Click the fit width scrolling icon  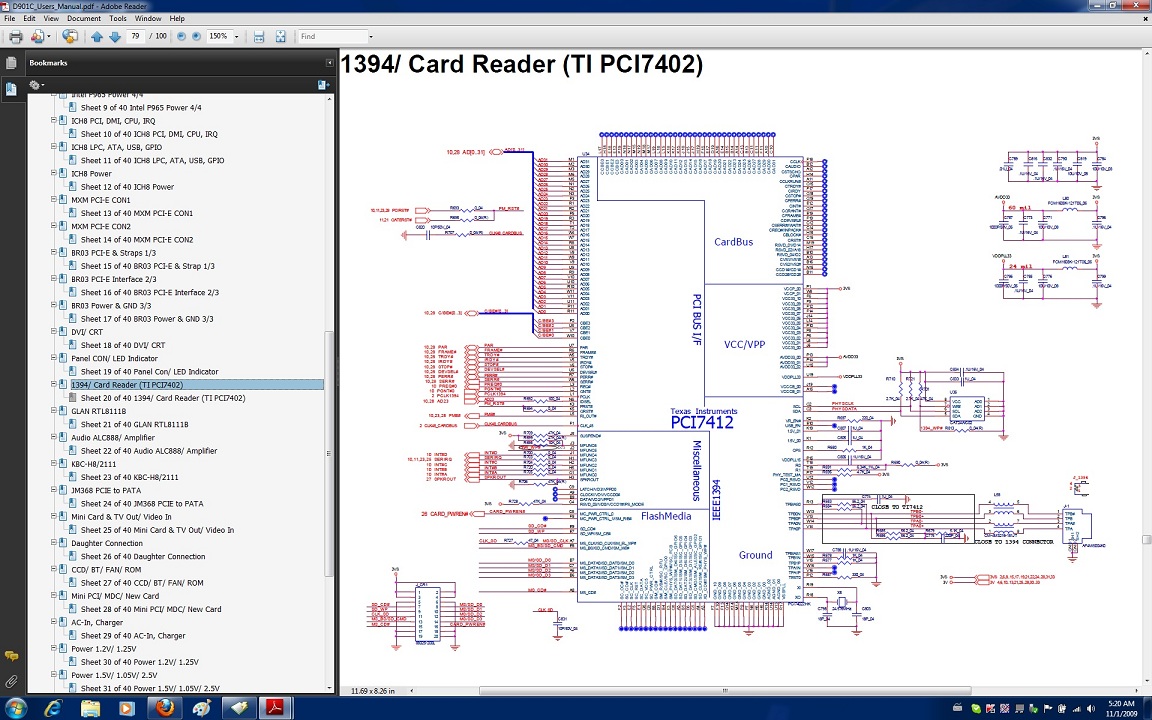(259, 36)
